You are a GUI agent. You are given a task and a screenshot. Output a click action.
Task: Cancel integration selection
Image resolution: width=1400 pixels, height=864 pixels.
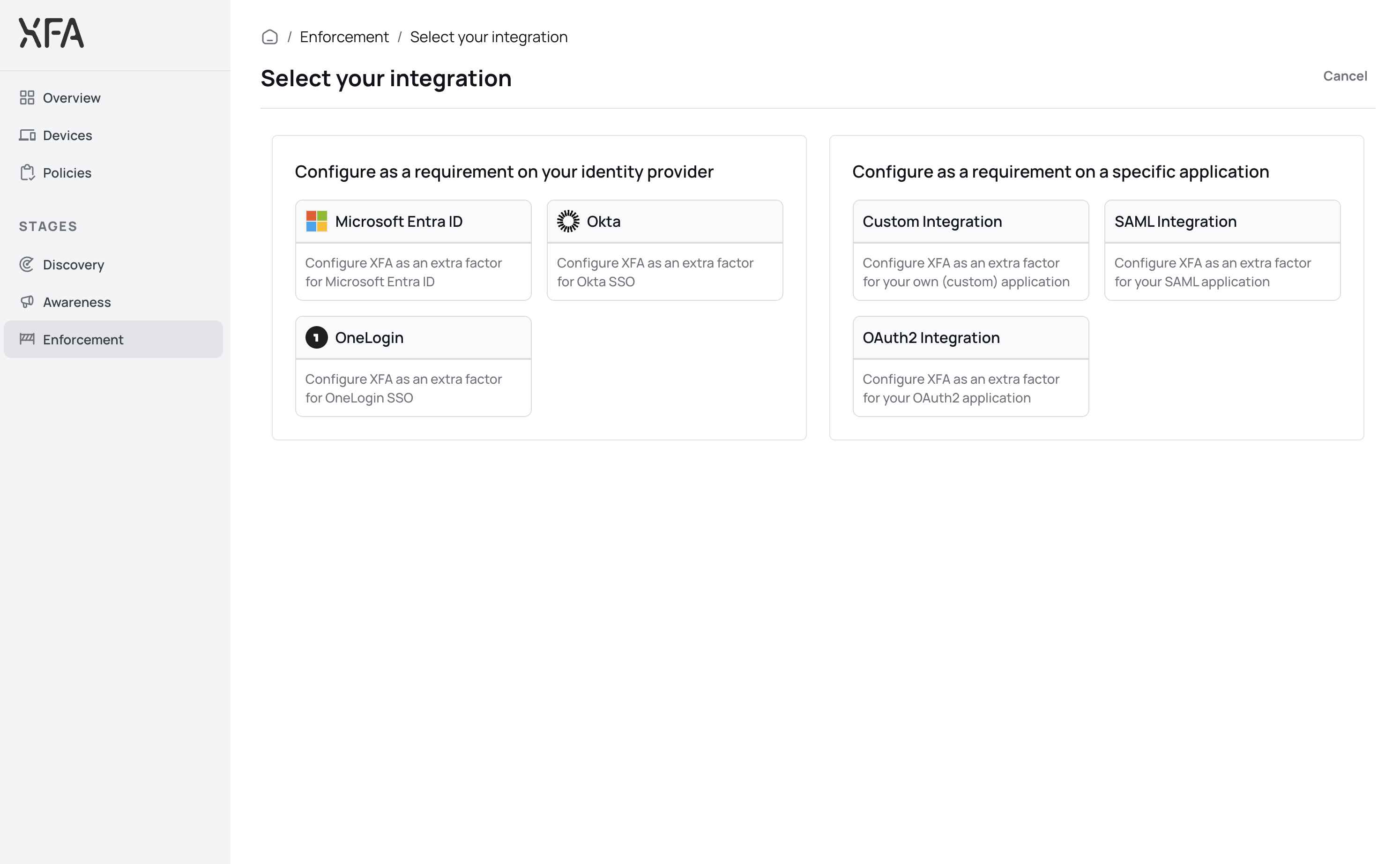pyautogui.click(x=1345, y=76)
